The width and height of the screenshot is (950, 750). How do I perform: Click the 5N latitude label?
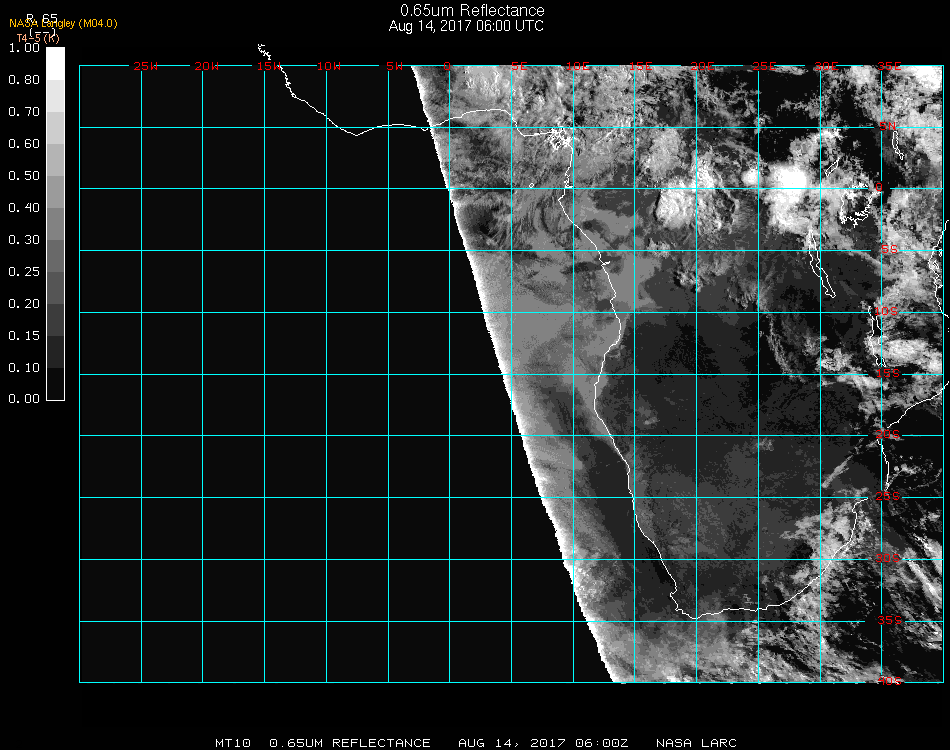(888, 126)
